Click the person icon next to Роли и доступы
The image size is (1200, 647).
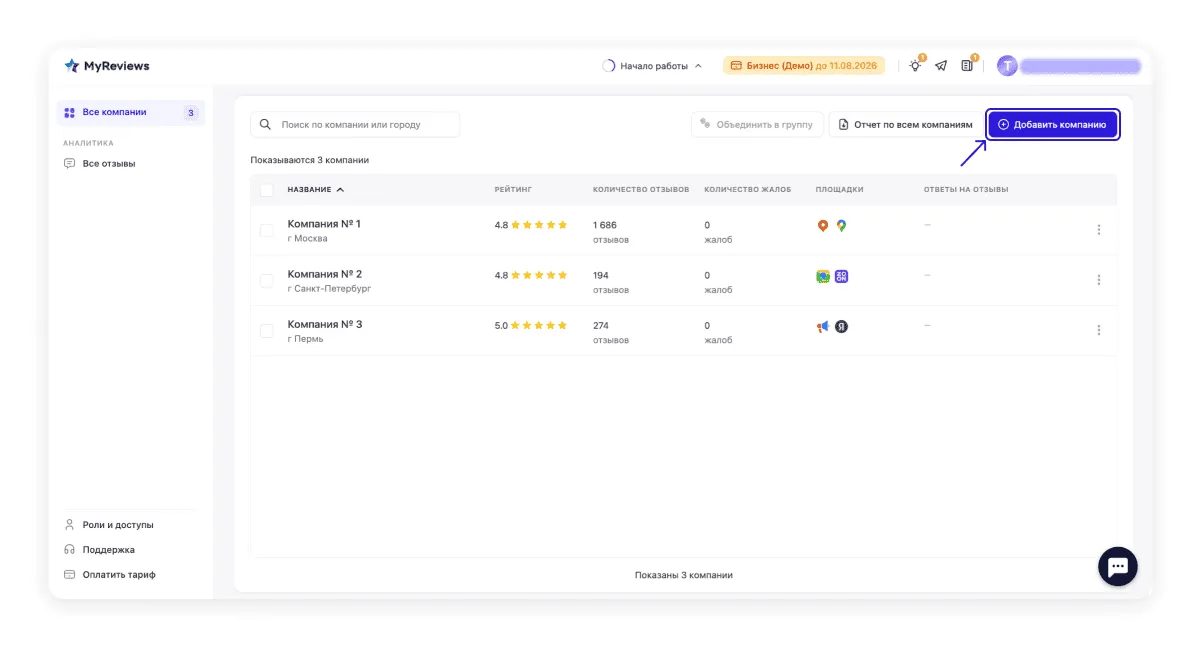coord(70,525)
